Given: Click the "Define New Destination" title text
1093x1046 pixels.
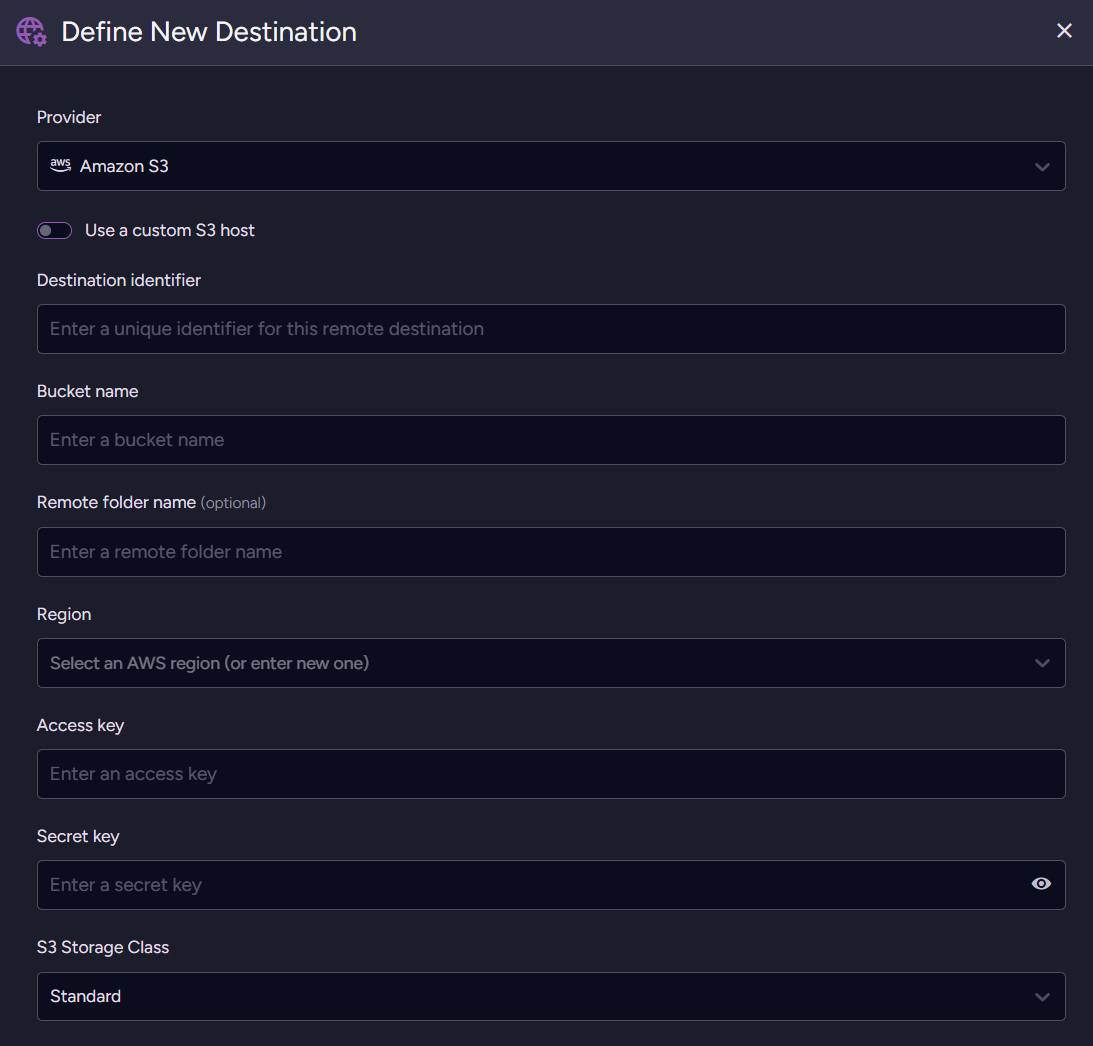Looking at the screenshot, I should pos(208,32).
